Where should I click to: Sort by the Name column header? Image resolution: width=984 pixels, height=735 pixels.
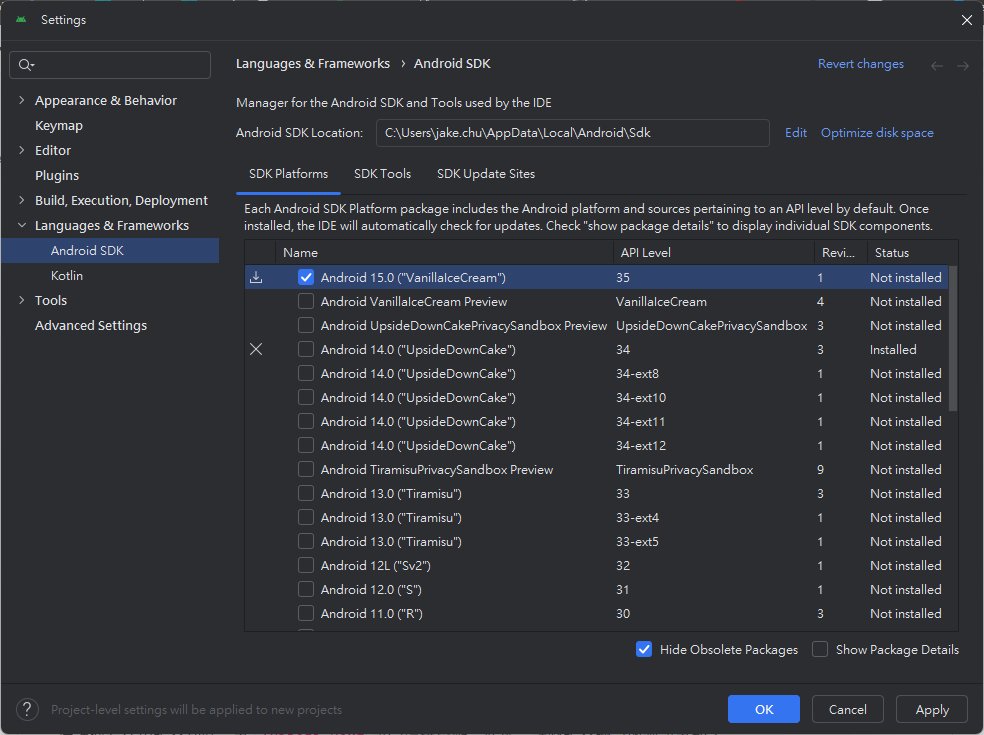(444, 253)
